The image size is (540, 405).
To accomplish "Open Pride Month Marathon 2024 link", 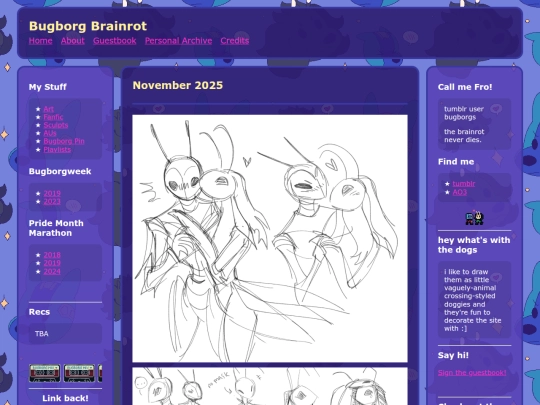I will pos(52,271).
